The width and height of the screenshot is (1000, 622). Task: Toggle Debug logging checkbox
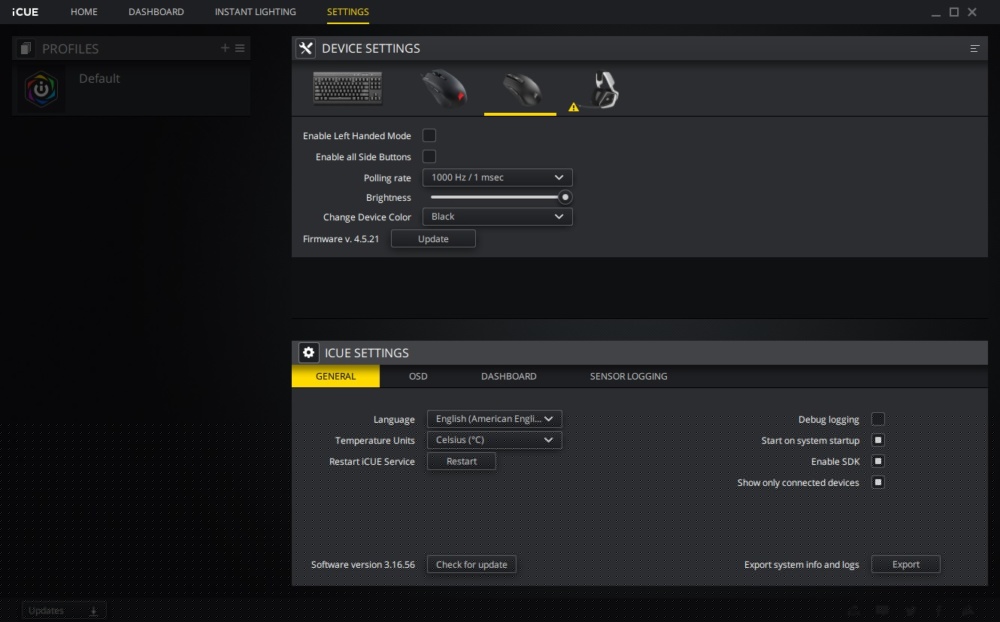pos(878,419)
